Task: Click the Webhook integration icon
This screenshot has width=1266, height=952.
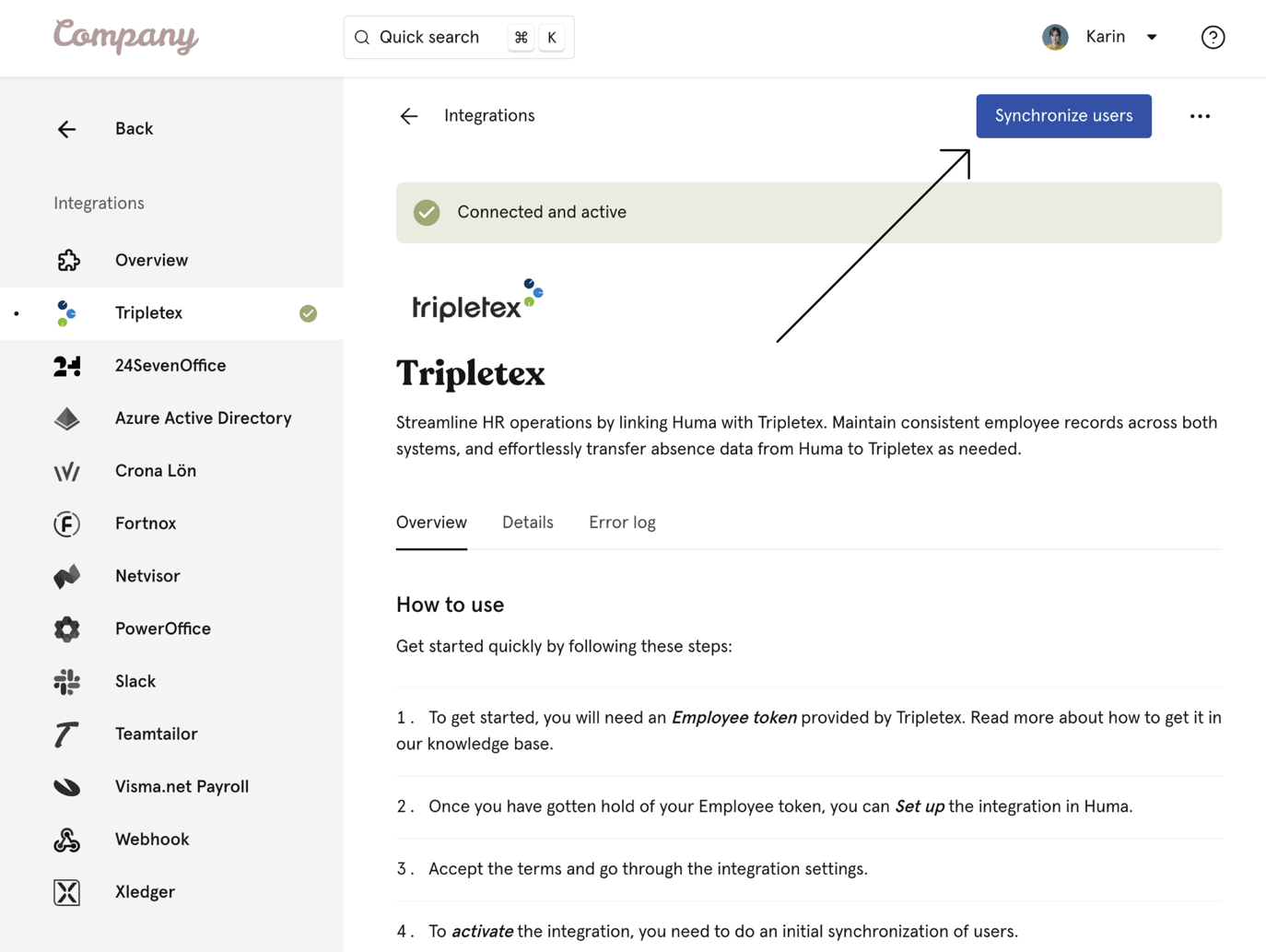Action: click(x=66, y=839)
